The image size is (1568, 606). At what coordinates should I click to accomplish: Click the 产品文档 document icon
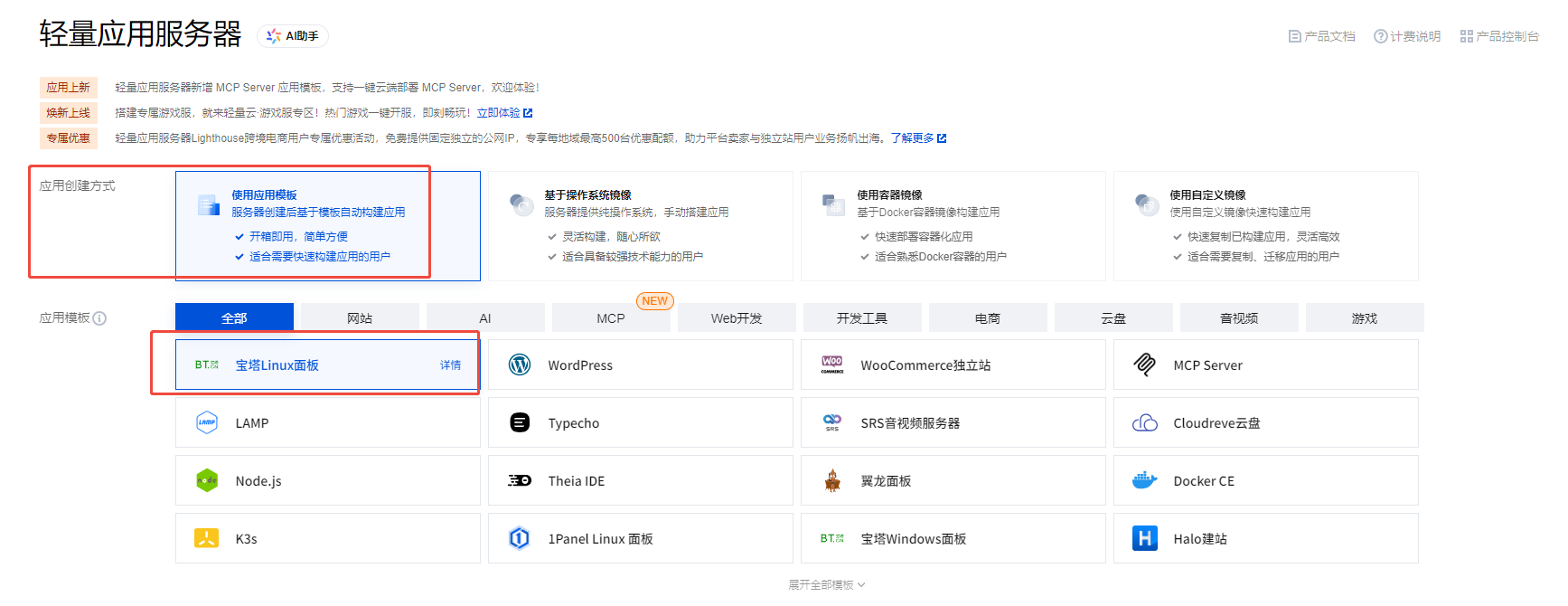coord(1295,36)
